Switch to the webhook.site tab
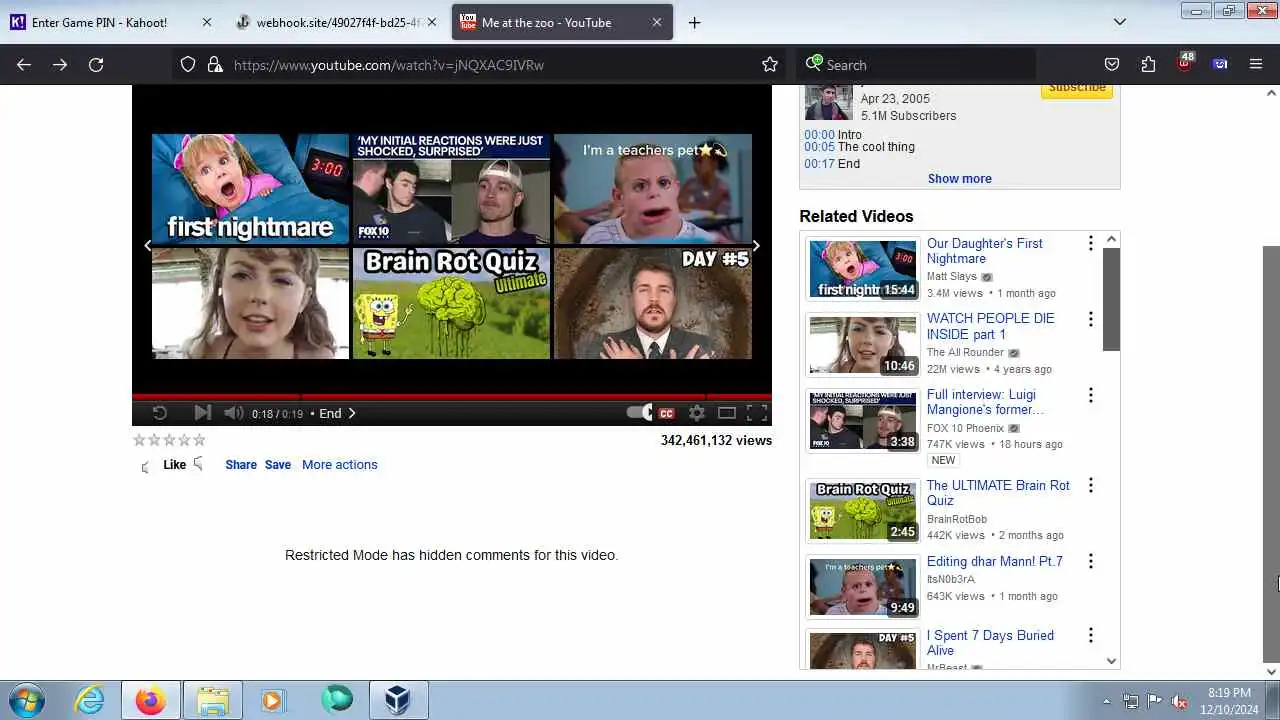The width and height of the screenshot is (1280, 720). point(337,22)
